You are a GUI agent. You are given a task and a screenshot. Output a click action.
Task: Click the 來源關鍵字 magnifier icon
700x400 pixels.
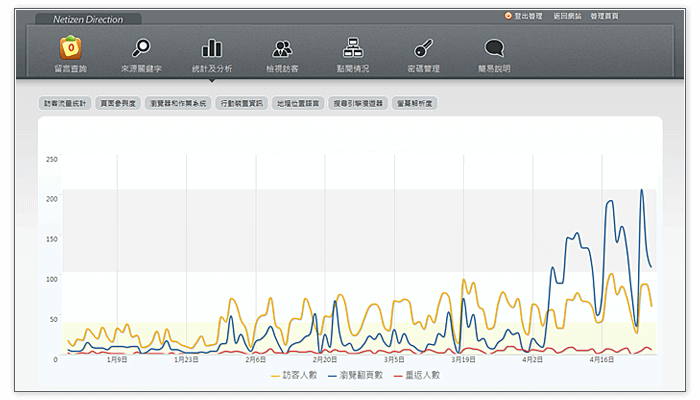[141, 48]
